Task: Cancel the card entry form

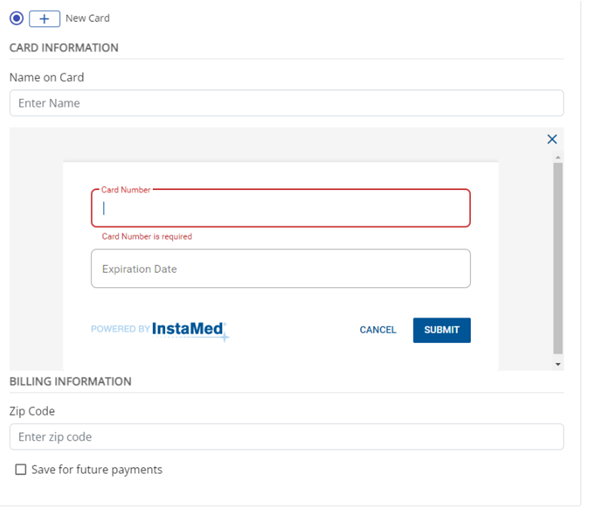Action: point(378,330)
